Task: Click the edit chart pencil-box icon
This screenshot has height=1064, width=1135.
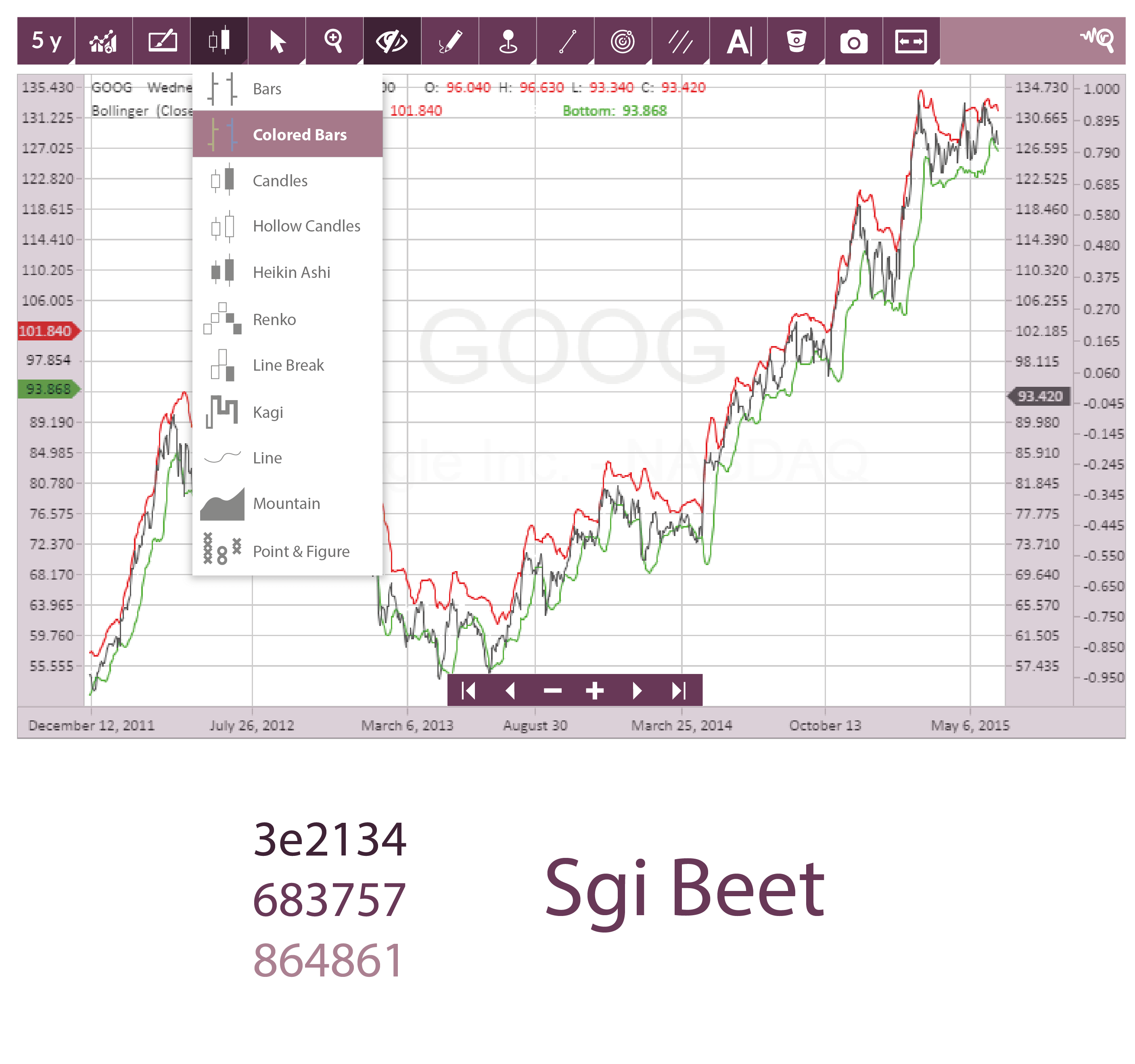Action: tap(162, 40)
